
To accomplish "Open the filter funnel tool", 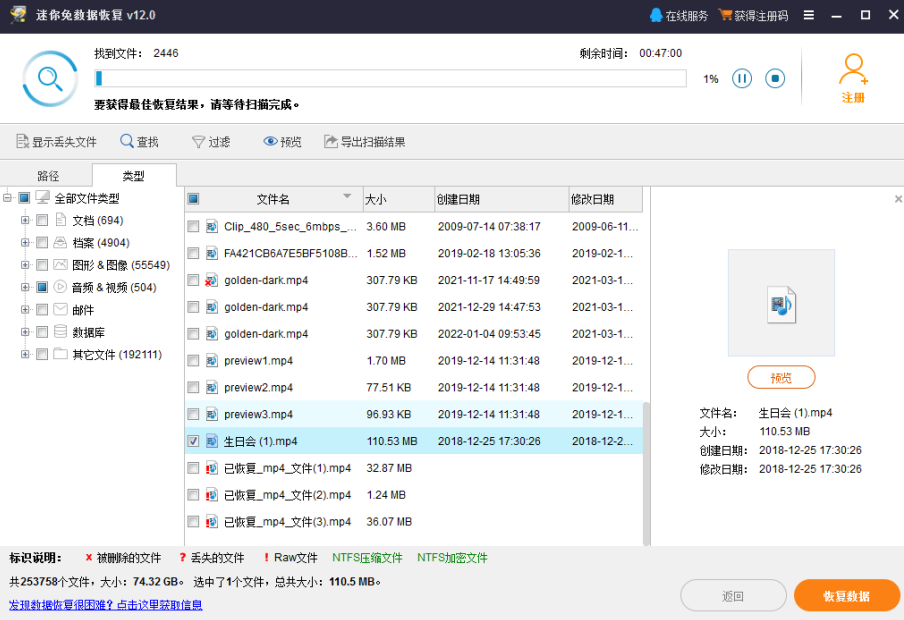I will coord(198,142).
